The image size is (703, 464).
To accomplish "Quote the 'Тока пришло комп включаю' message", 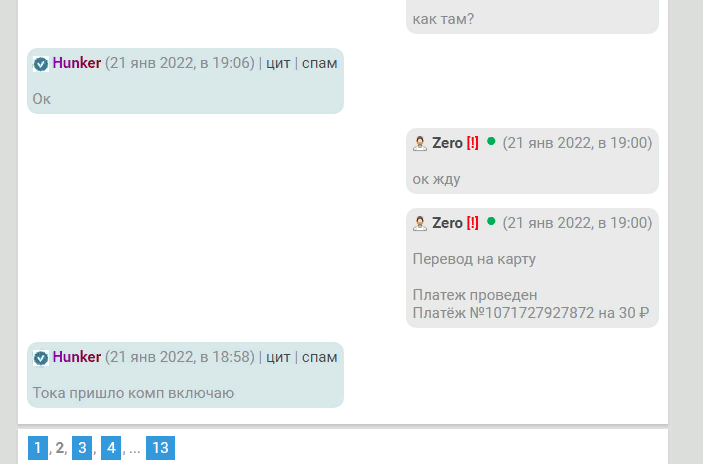I will pyautogui.click(x=278, y=358).
